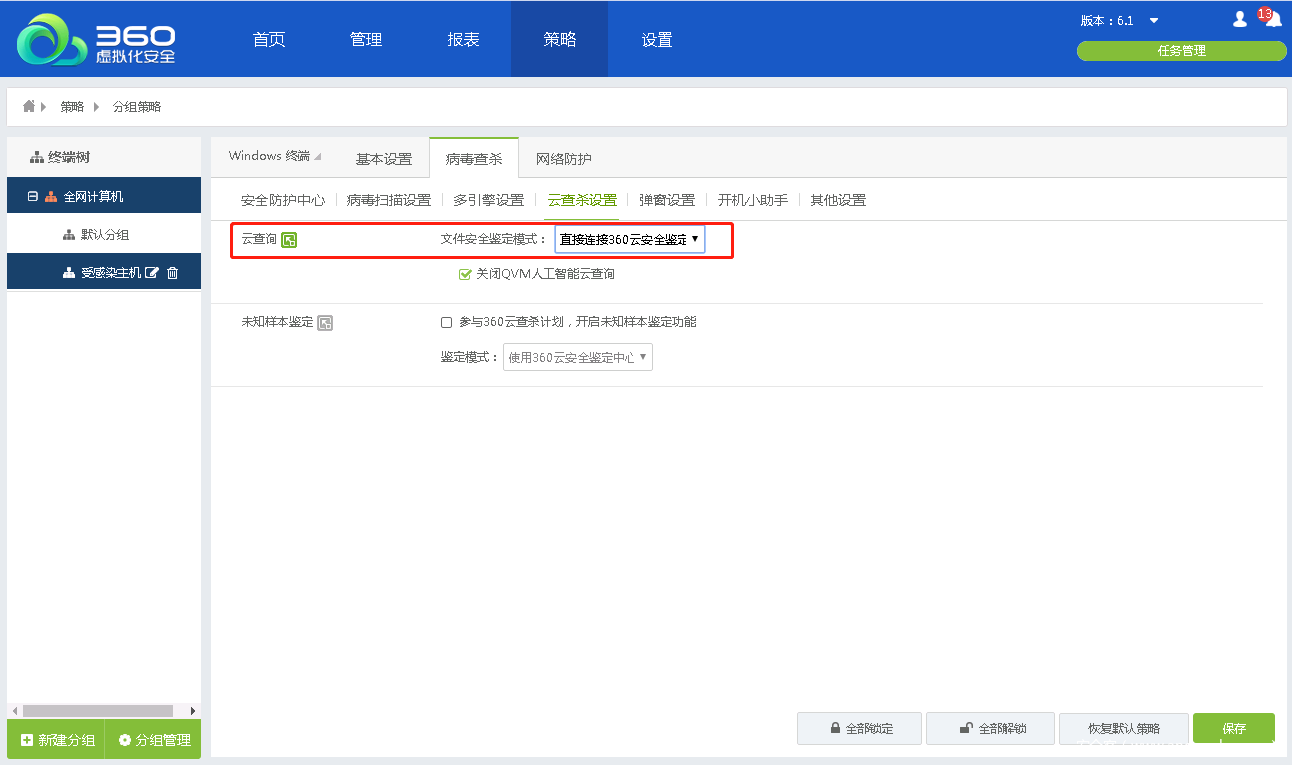Collapse the 全网计算机 tree node
This screenshot has width=1292, height=765.
[33, 197]
